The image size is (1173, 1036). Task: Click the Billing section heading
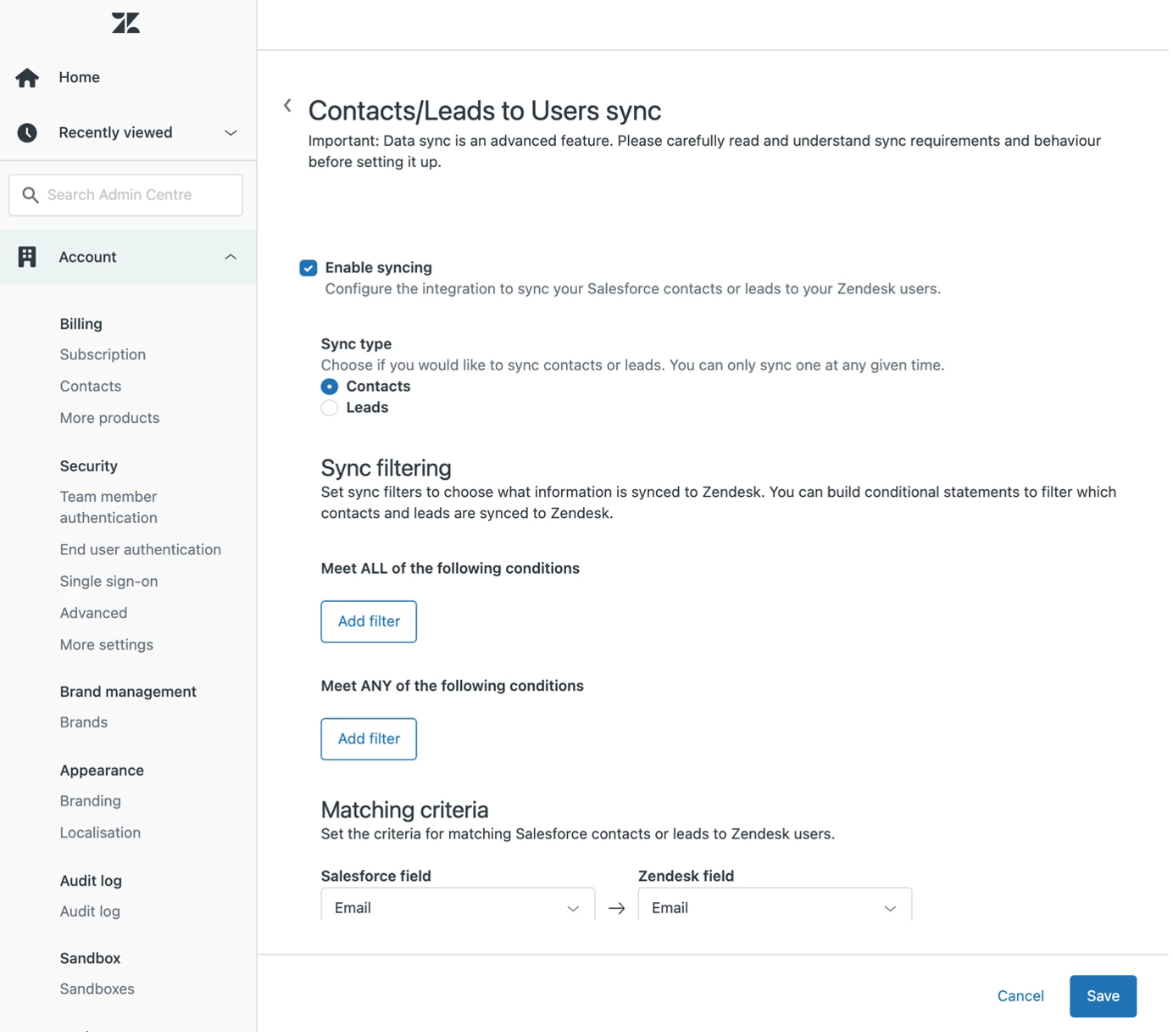coord(81,325)
